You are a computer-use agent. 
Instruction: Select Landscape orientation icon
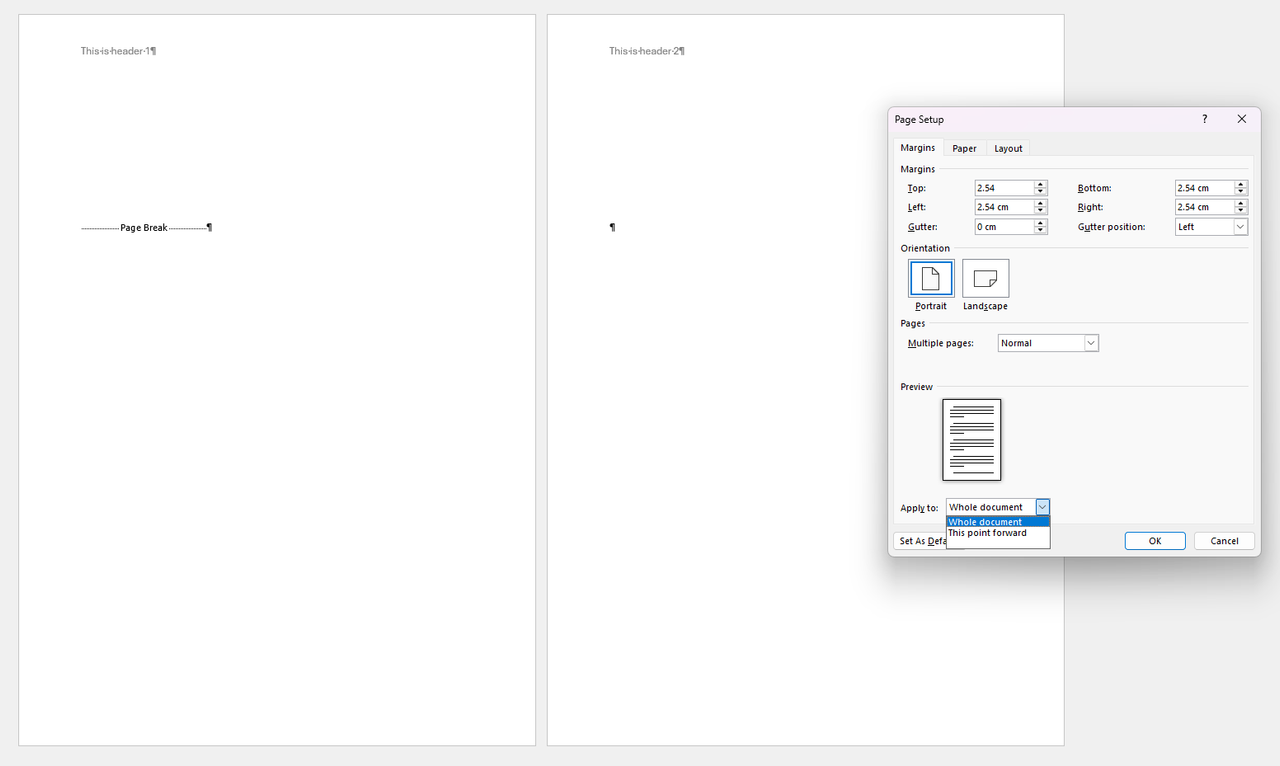coord(985,278)
